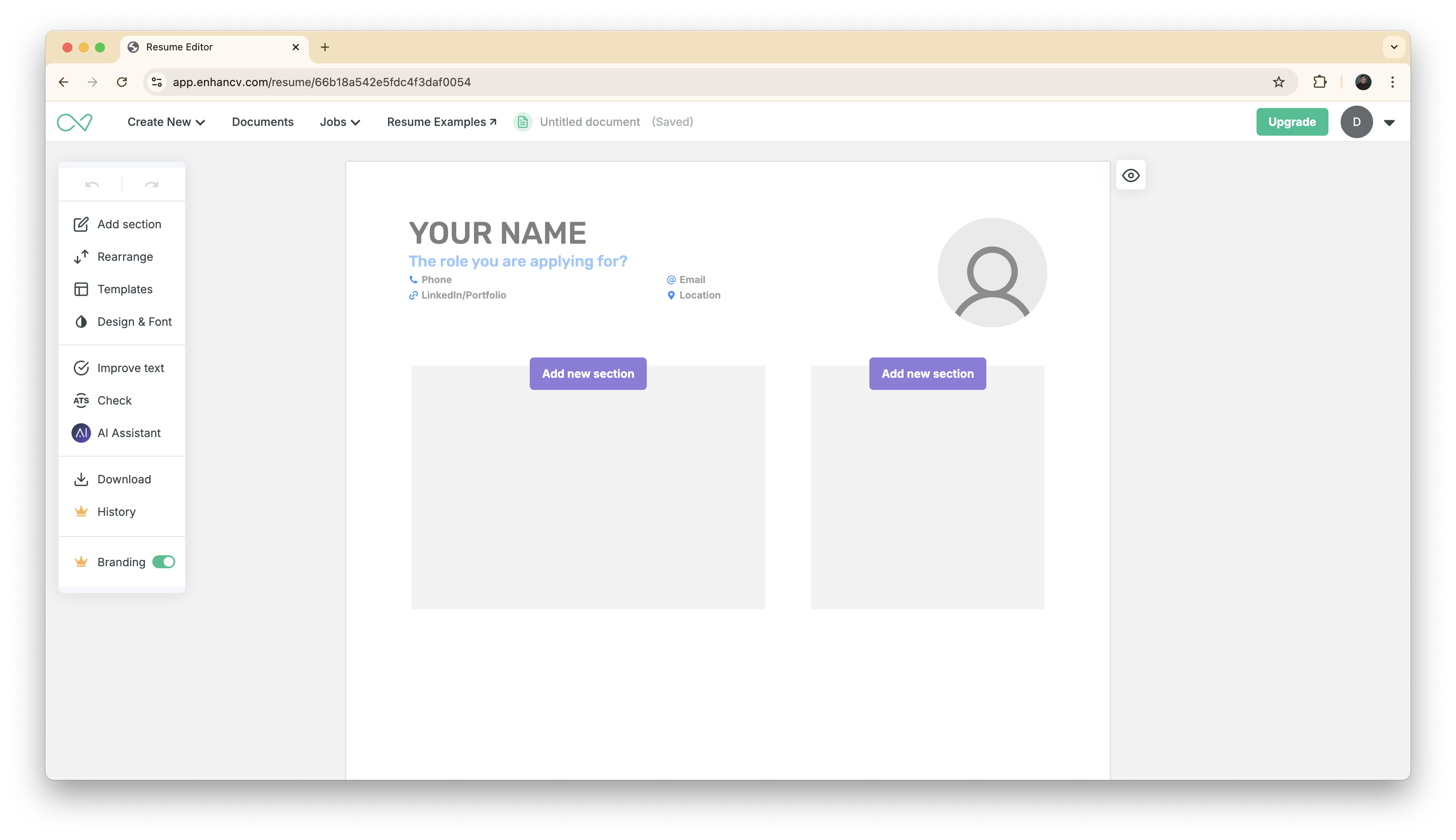Image resolution: width=1456 pixels, height=840 pixels.
Task: Open site information icon in address bar
Action: pyautogui.click(x=157, y=82)
